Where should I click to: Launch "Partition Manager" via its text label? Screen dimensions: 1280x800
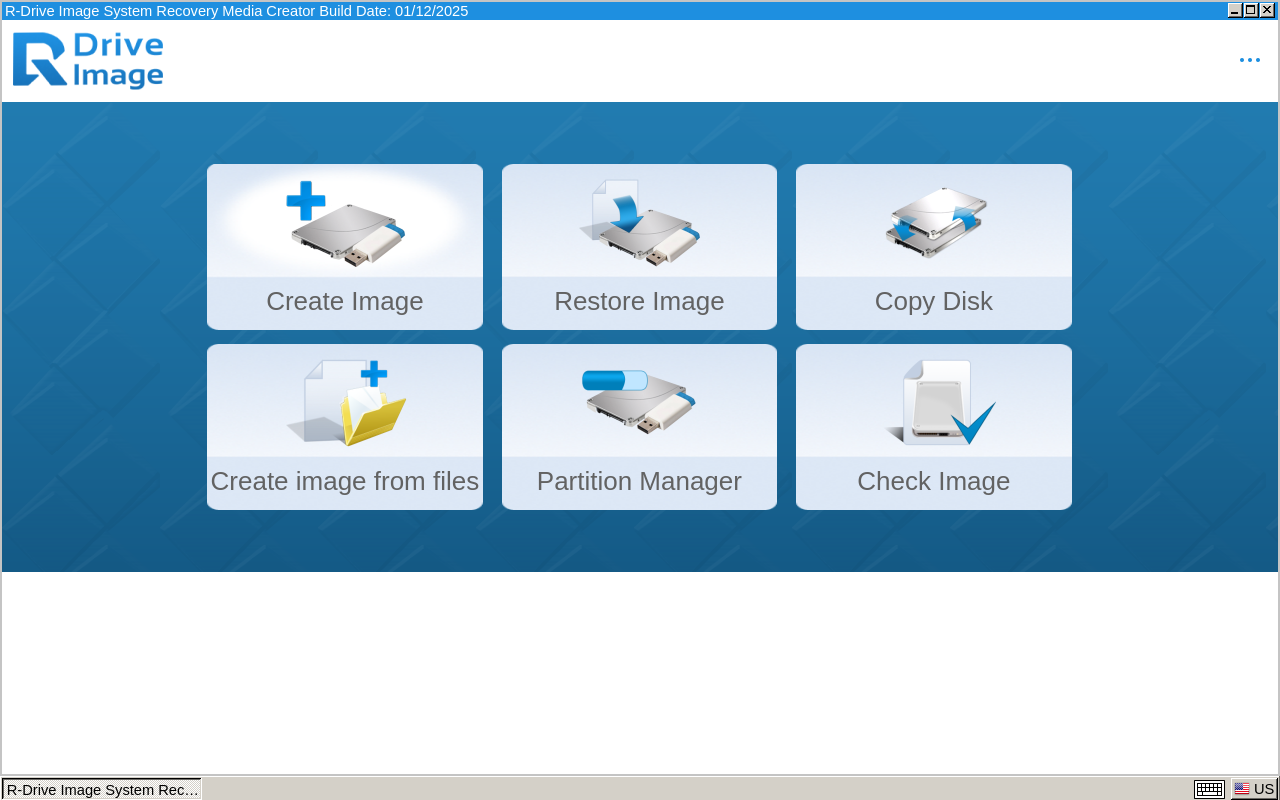click(639, 481)
